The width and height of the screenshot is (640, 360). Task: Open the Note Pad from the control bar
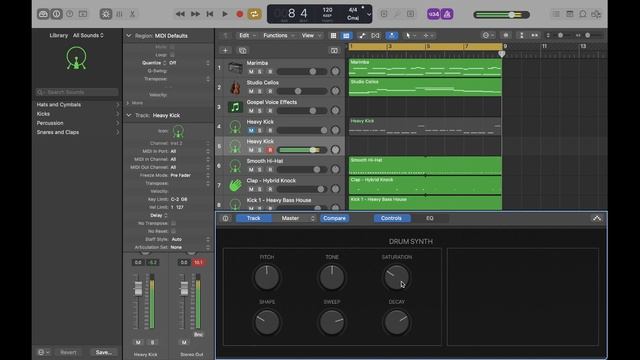tap(569, 14)
